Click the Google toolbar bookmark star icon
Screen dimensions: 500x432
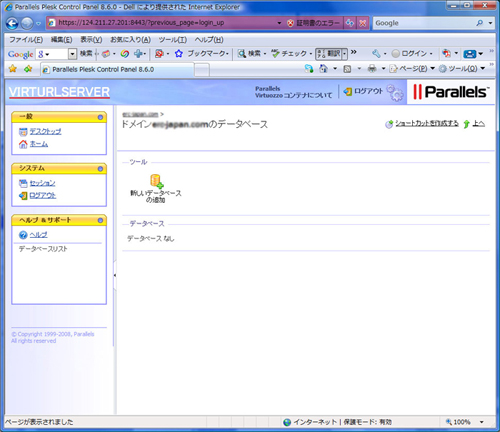click(179, 54)
